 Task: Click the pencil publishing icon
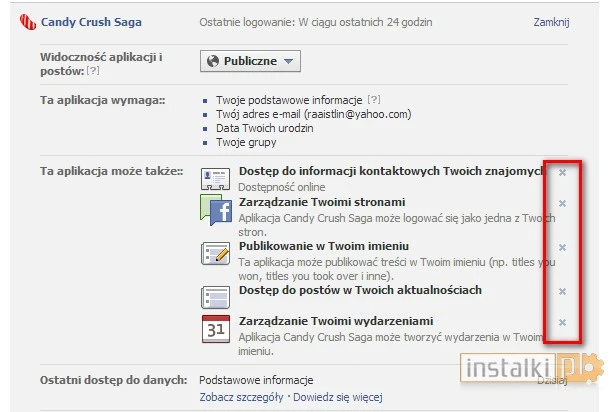point(215,254)
